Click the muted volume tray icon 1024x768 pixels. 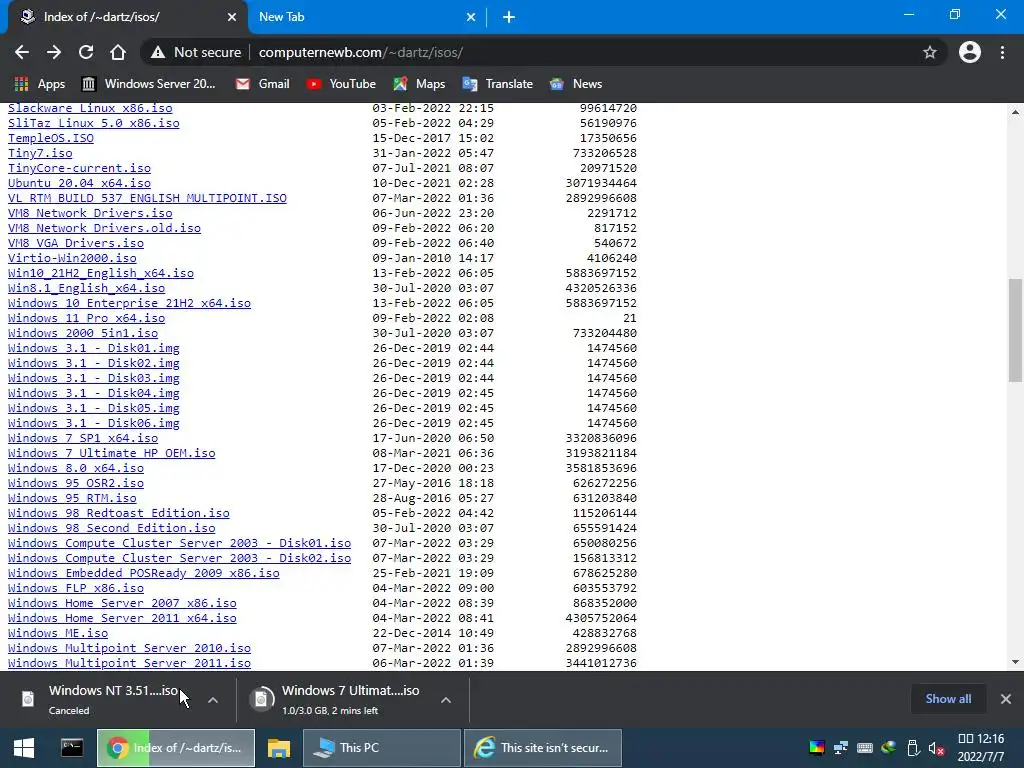click(x=936, y=748)
